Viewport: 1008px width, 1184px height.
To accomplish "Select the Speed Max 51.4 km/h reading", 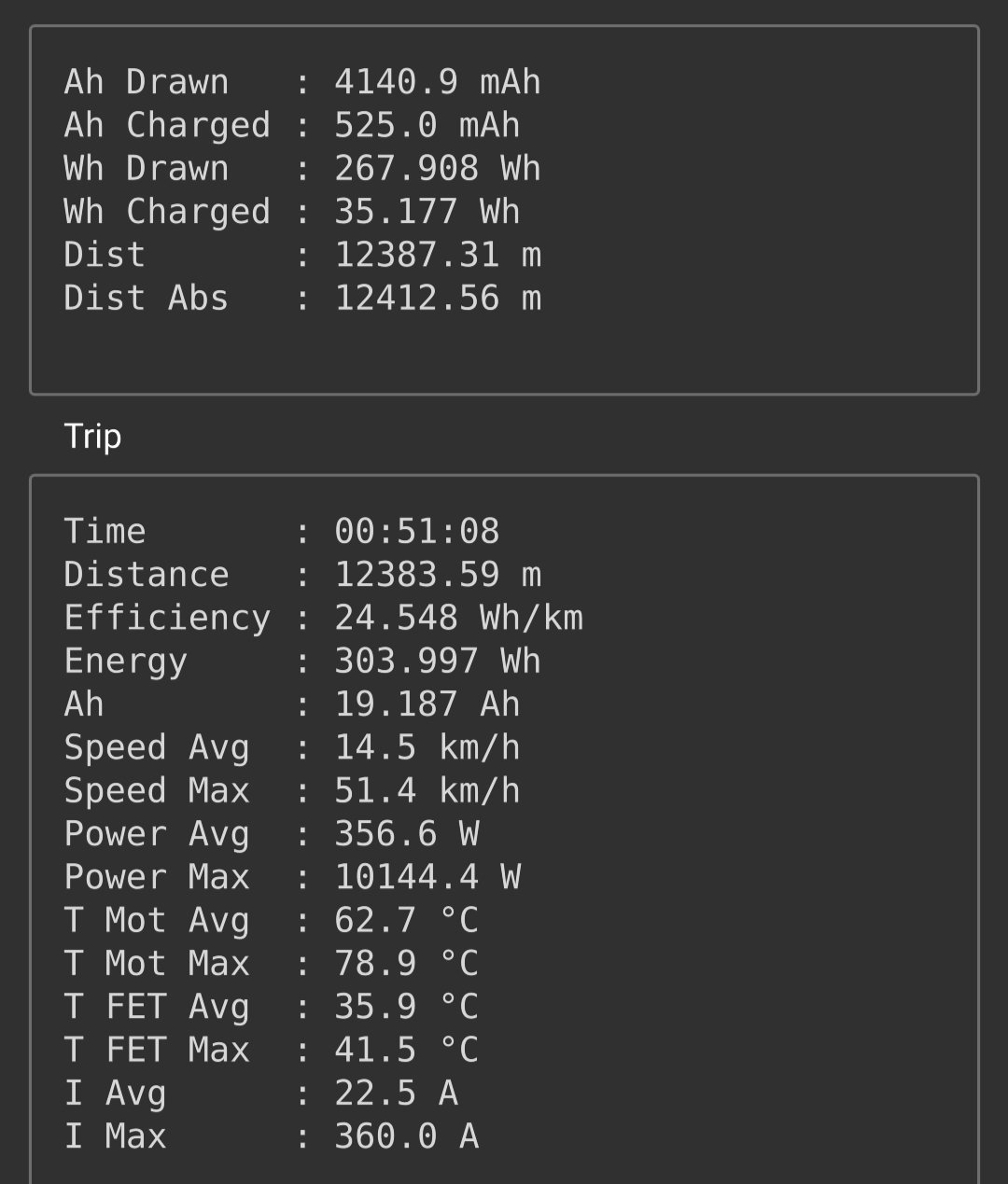I will point(427,791).
